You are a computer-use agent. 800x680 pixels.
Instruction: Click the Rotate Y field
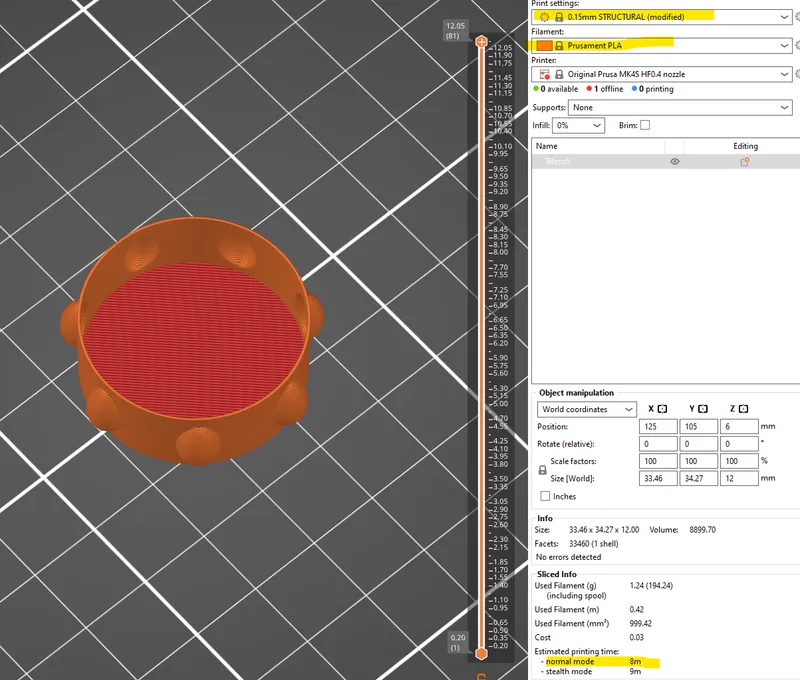pyautogui.click(x=698, y=444)
